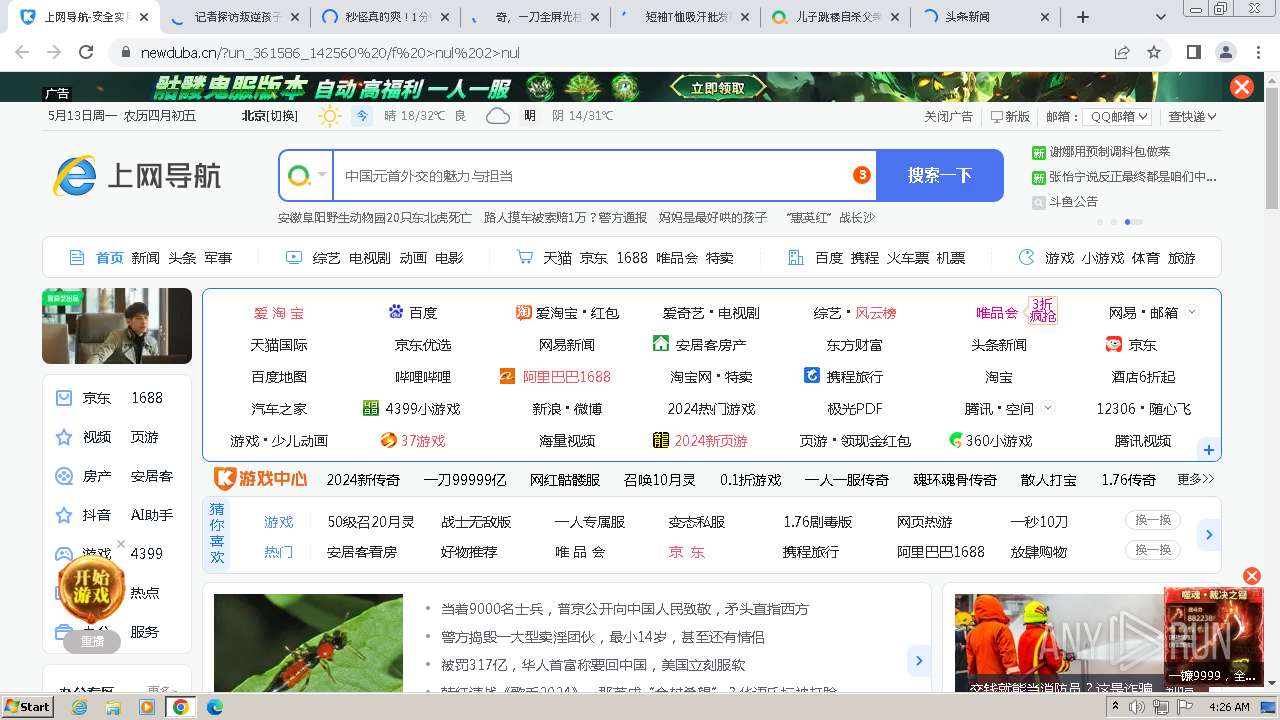Open 爱淘宝·红包 link
Screen dimensions: 1280x720
click(x=567, y=313)
